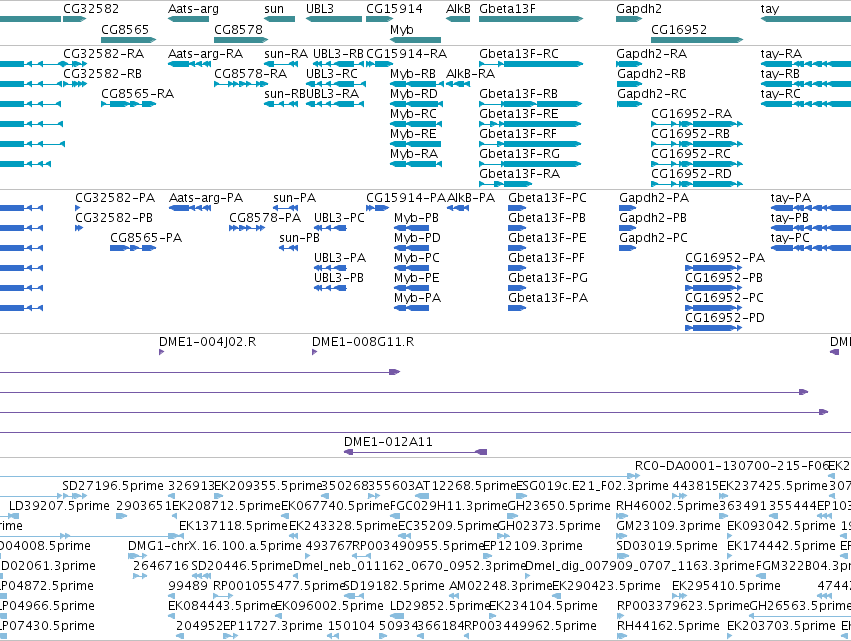The width and height of the screenshot is (851, 641).
Task: Click protein UBL3-PA
Action: [x=331, y=268]
